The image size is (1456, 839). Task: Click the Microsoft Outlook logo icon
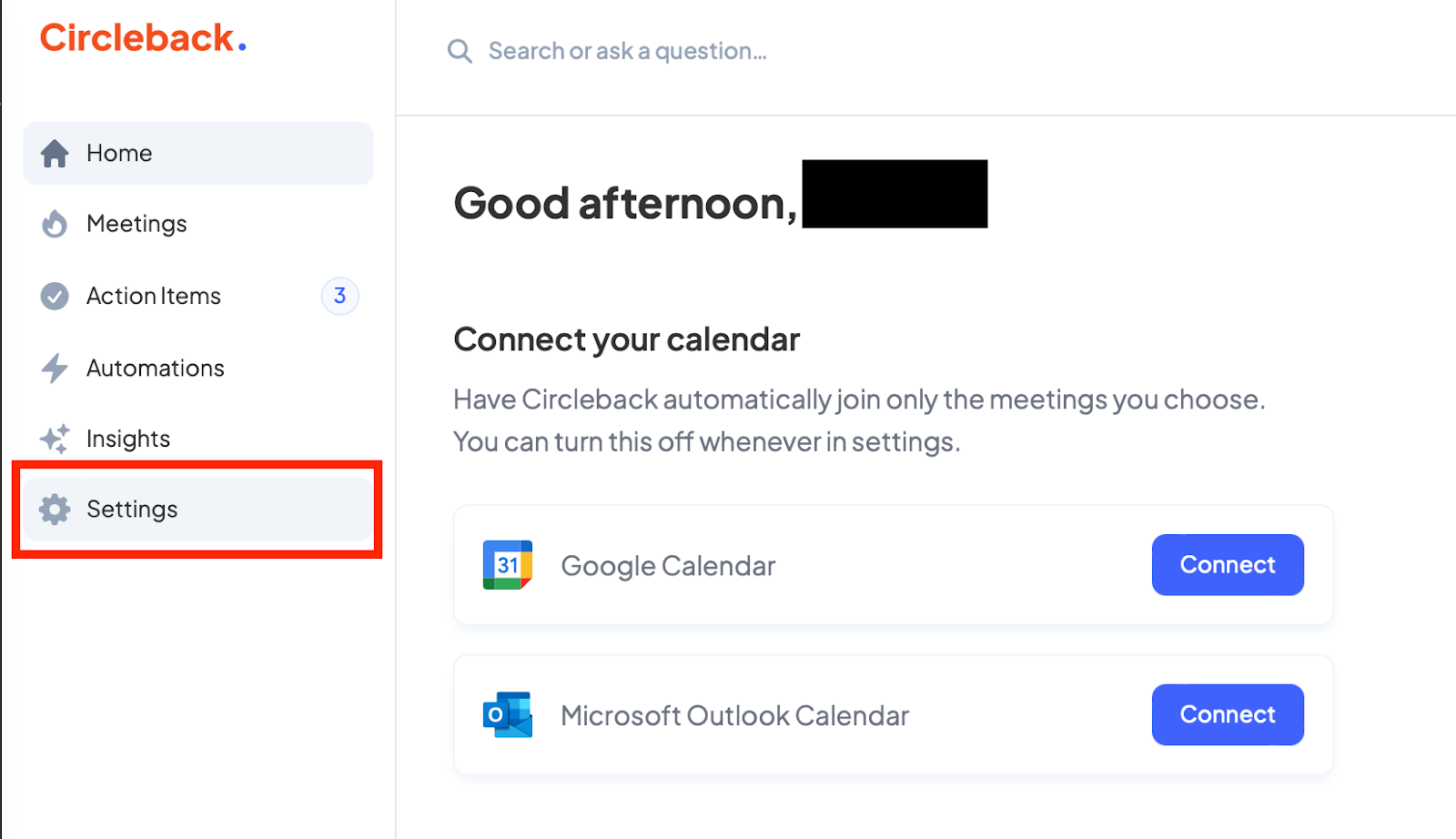[507, 714]
